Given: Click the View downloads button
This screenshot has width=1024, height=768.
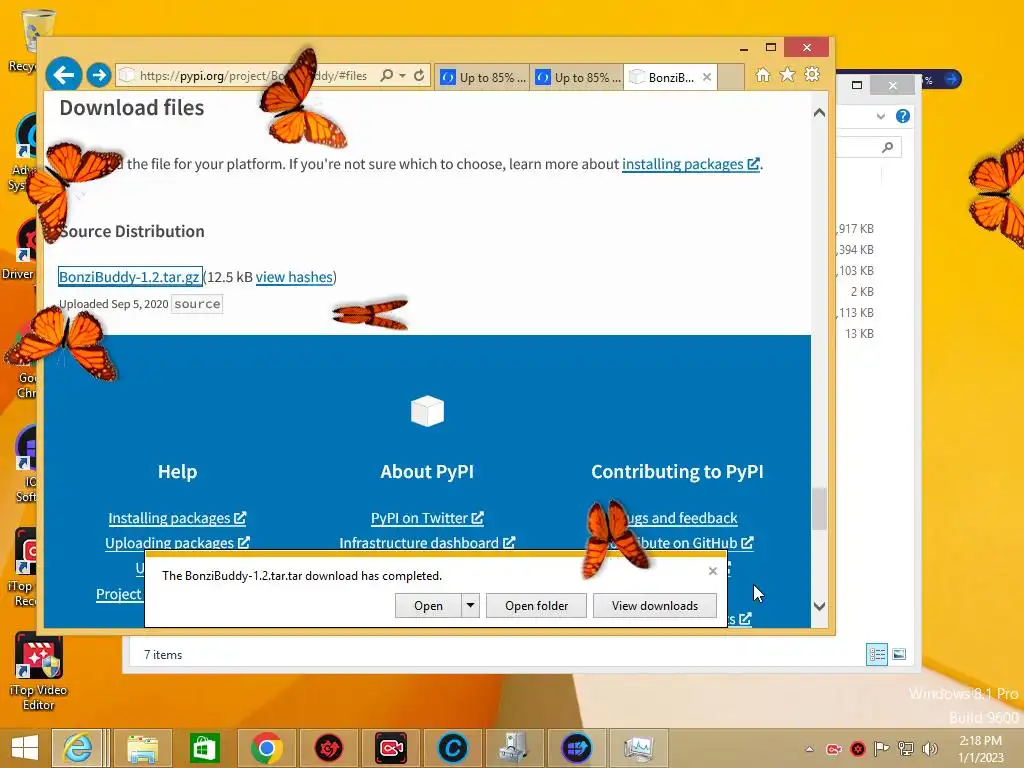Looking at the screenshot, I should [x=654, y=605].
